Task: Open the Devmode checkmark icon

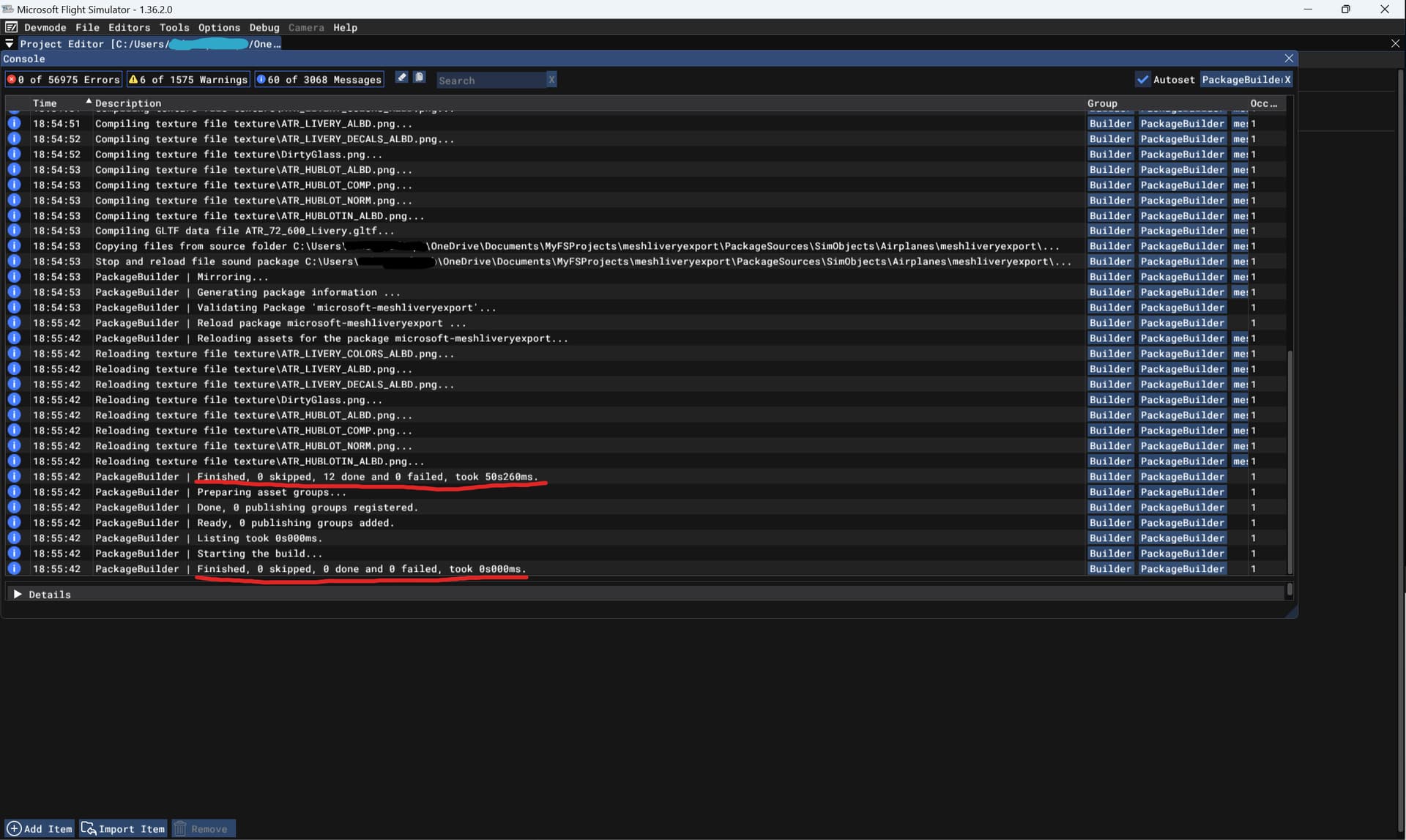Action: point(11,27)
